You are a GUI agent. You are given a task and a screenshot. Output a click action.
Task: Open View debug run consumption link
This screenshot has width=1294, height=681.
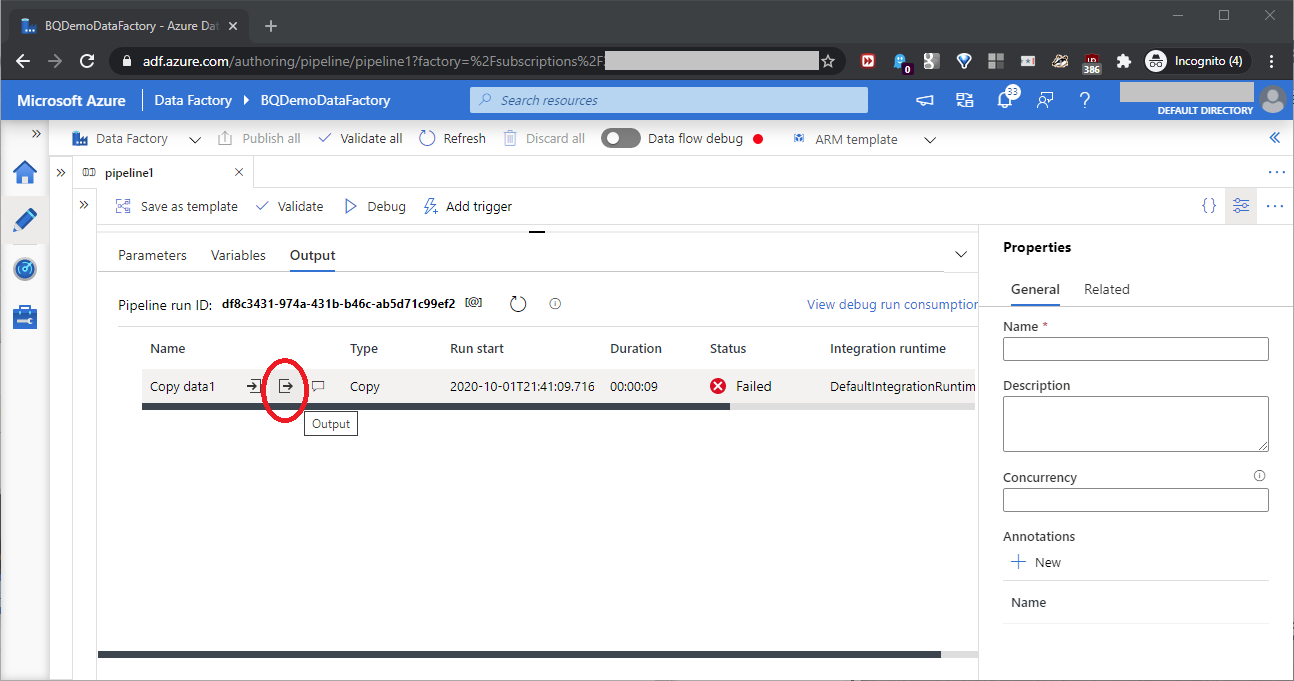(892, 304)
